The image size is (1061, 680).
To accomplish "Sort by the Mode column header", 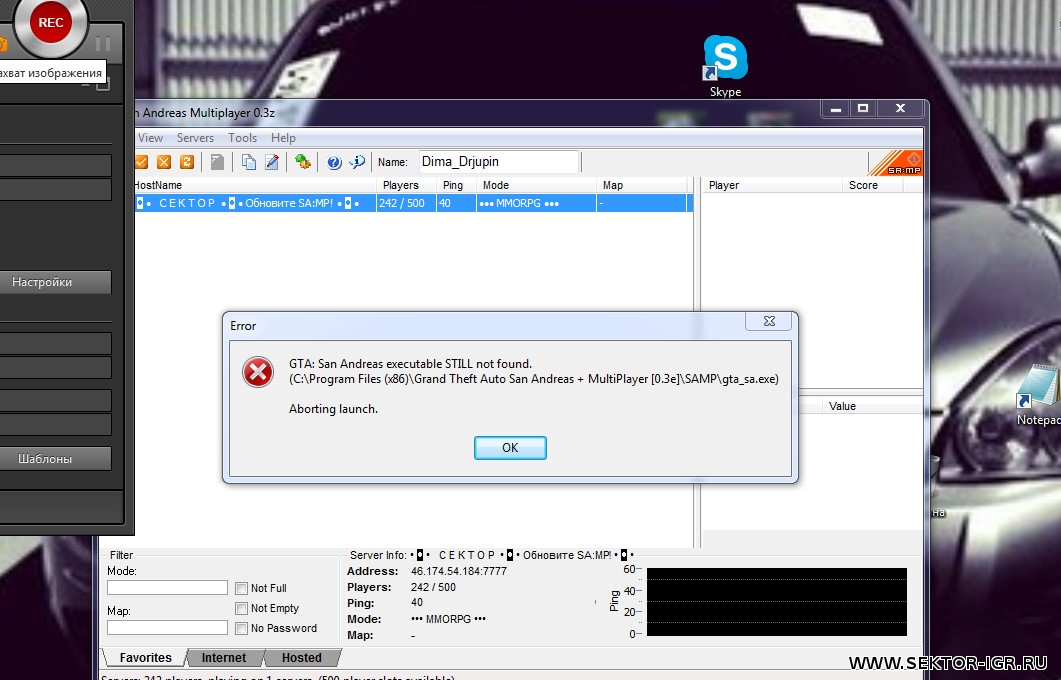I will (536, 185).
